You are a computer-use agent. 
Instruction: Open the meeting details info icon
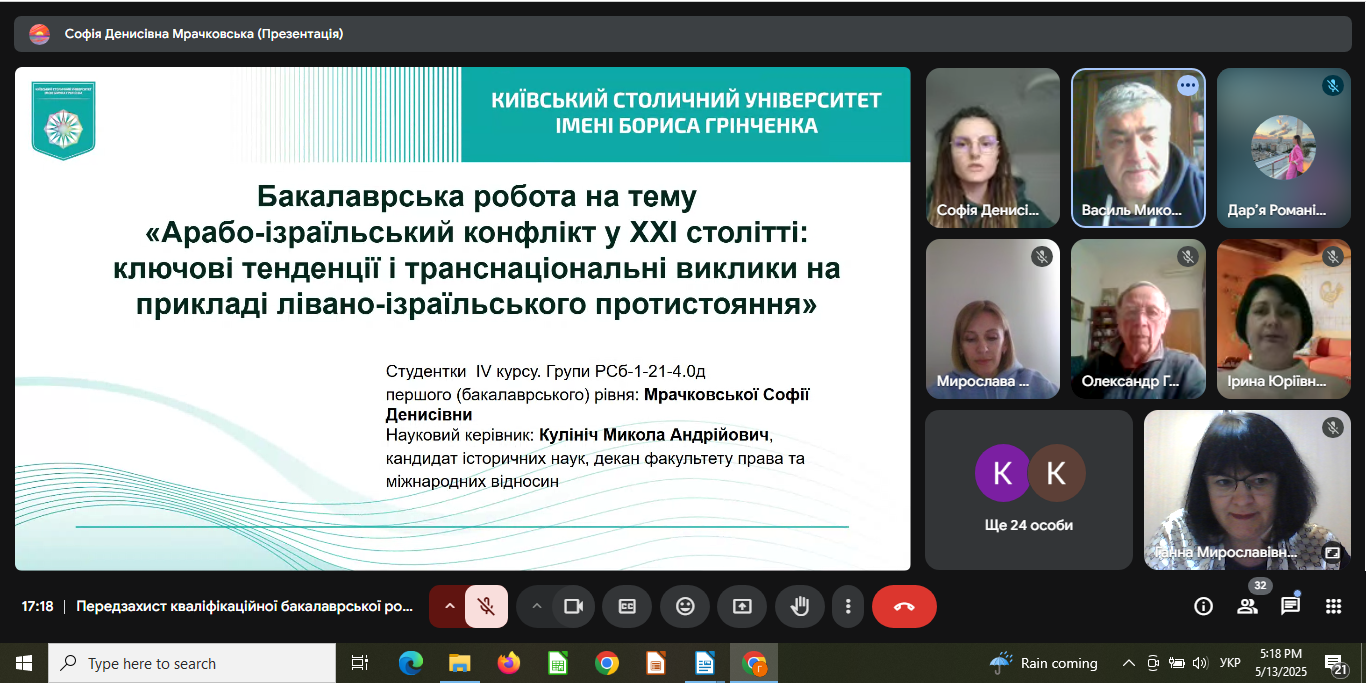[x=1204, y=606]
